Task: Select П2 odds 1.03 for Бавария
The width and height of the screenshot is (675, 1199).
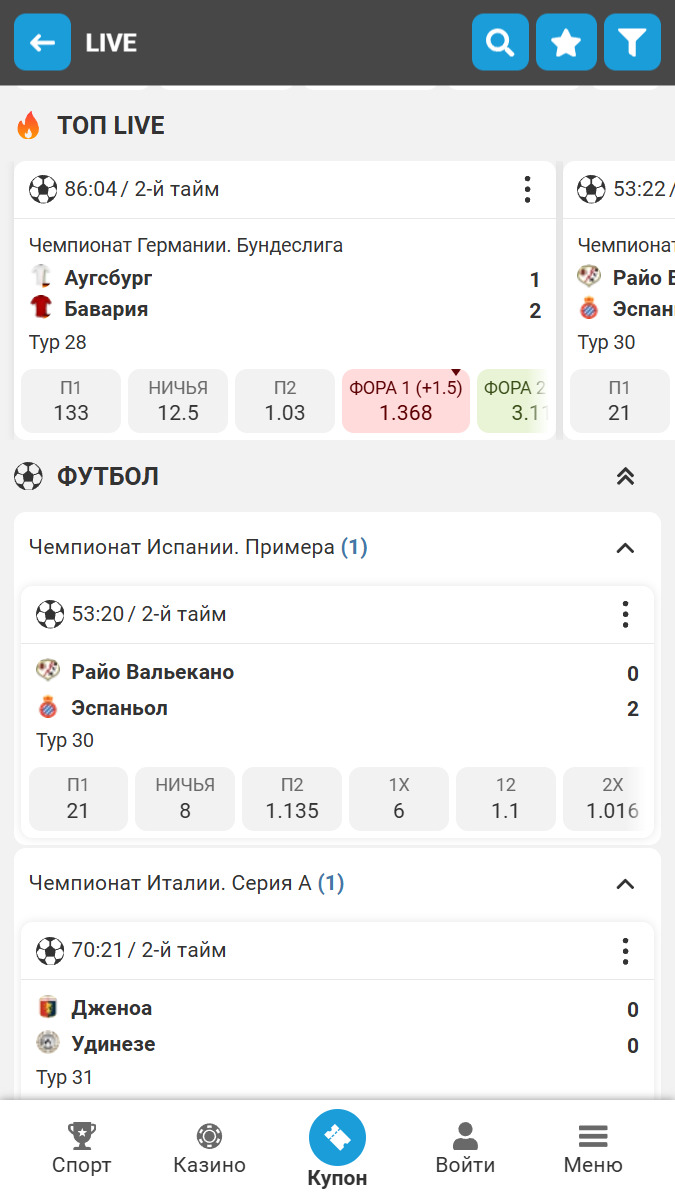Action: point(285,401)
